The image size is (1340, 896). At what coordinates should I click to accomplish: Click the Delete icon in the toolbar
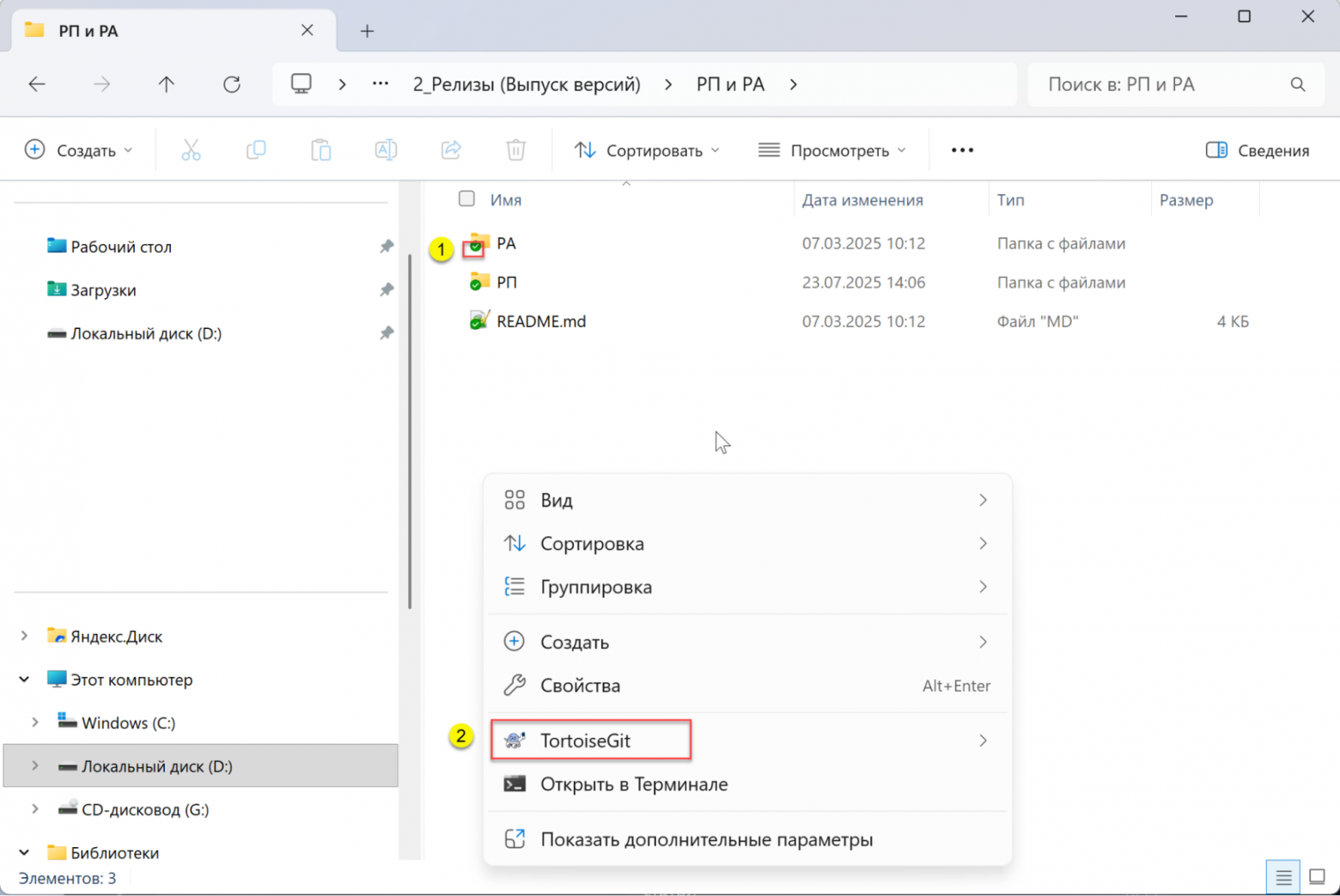pos(515,149)
